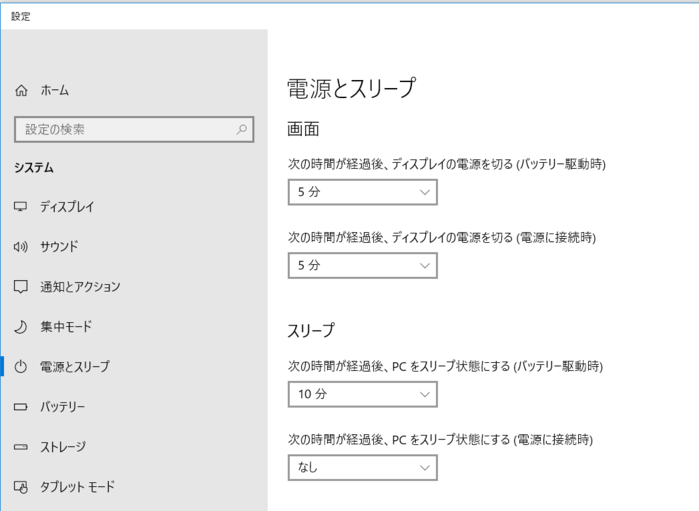The width and height of the screenshot is (699, 511).
Task: Click the ディスプレイ monitor icon
Action: [x=21, y=206]
